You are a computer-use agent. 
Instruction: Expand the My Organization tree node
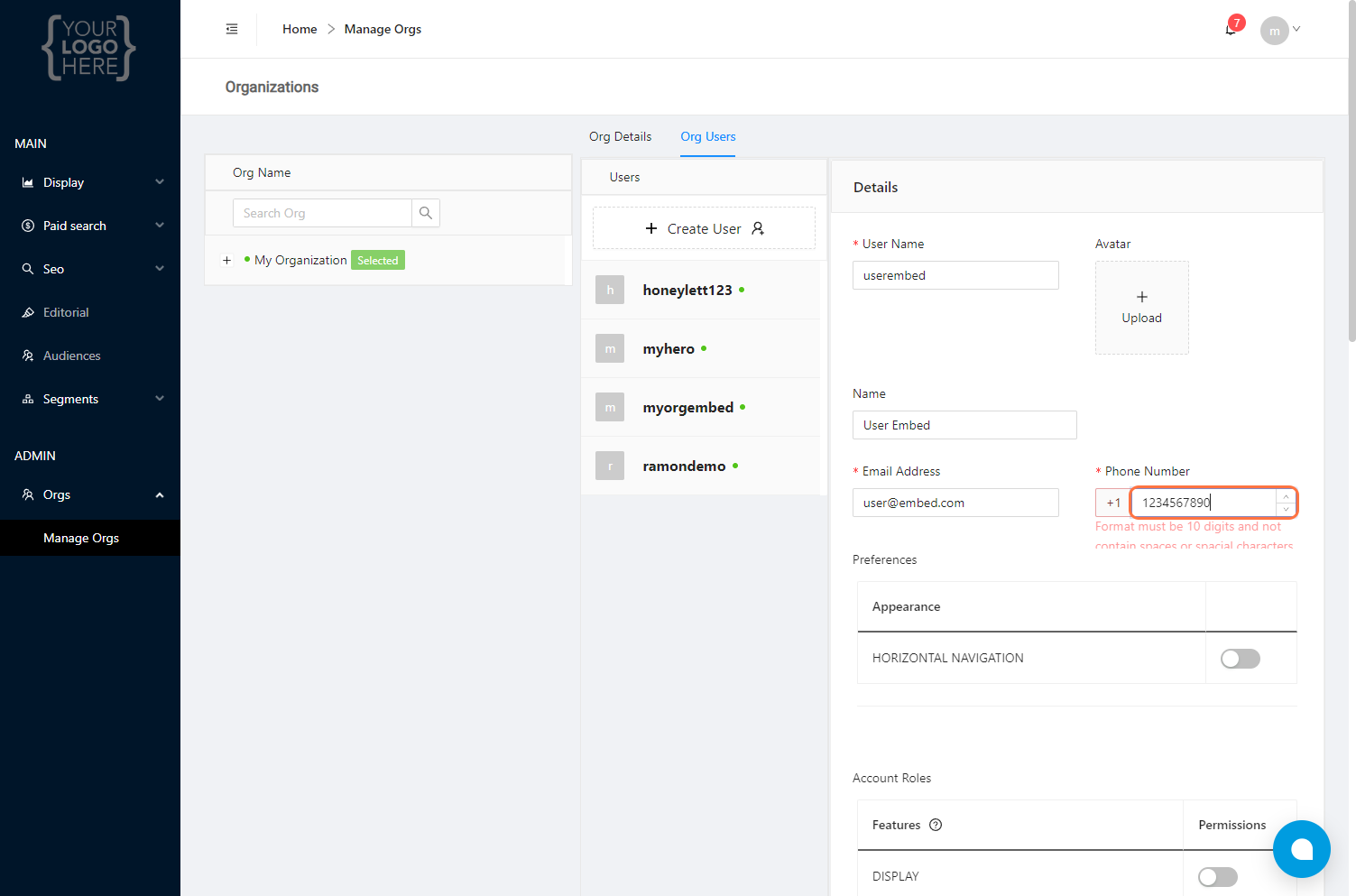click(x=227, y=261)
